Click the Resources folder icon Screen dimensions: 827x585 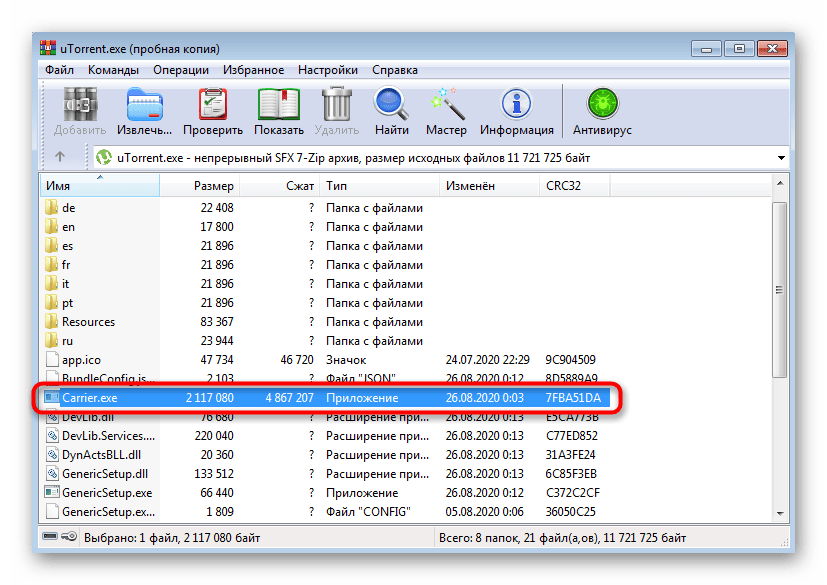point(52,321)
